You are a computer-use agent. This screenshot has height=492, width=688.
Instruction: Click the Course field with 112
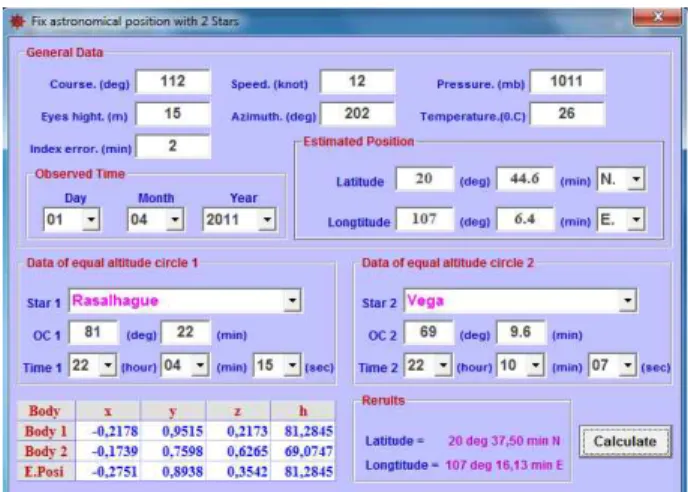pos(173,82)
